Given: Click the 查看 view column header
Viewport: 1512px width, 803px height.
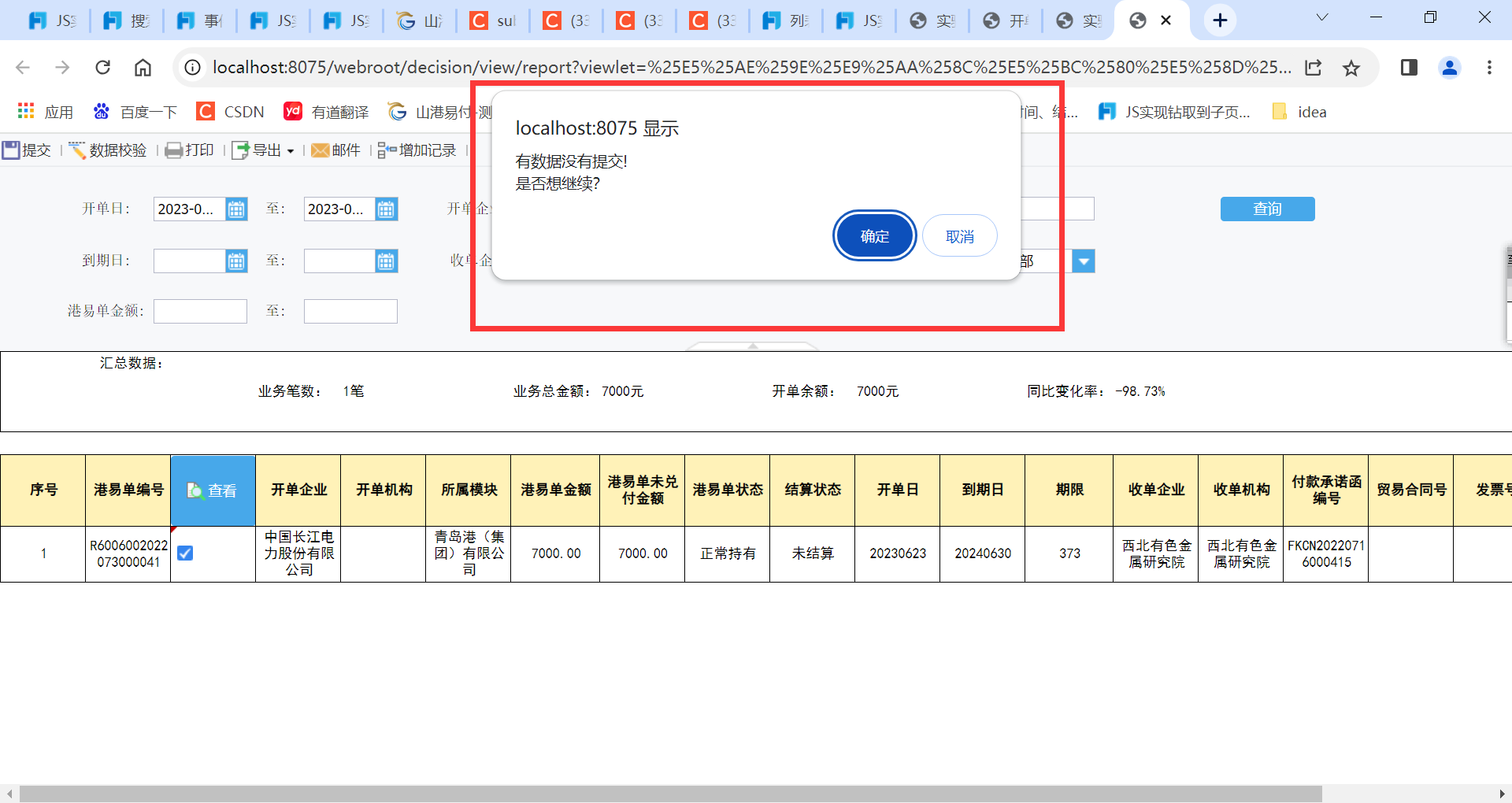Looking at the screenshot, I should tap(213, 490).
